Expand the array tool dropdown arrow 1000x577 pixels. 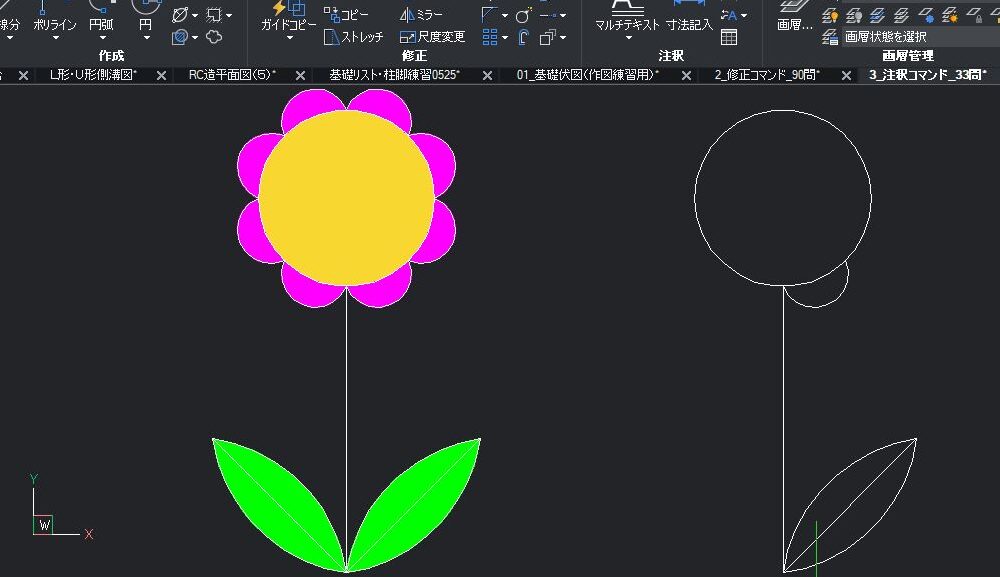[504, 38]
